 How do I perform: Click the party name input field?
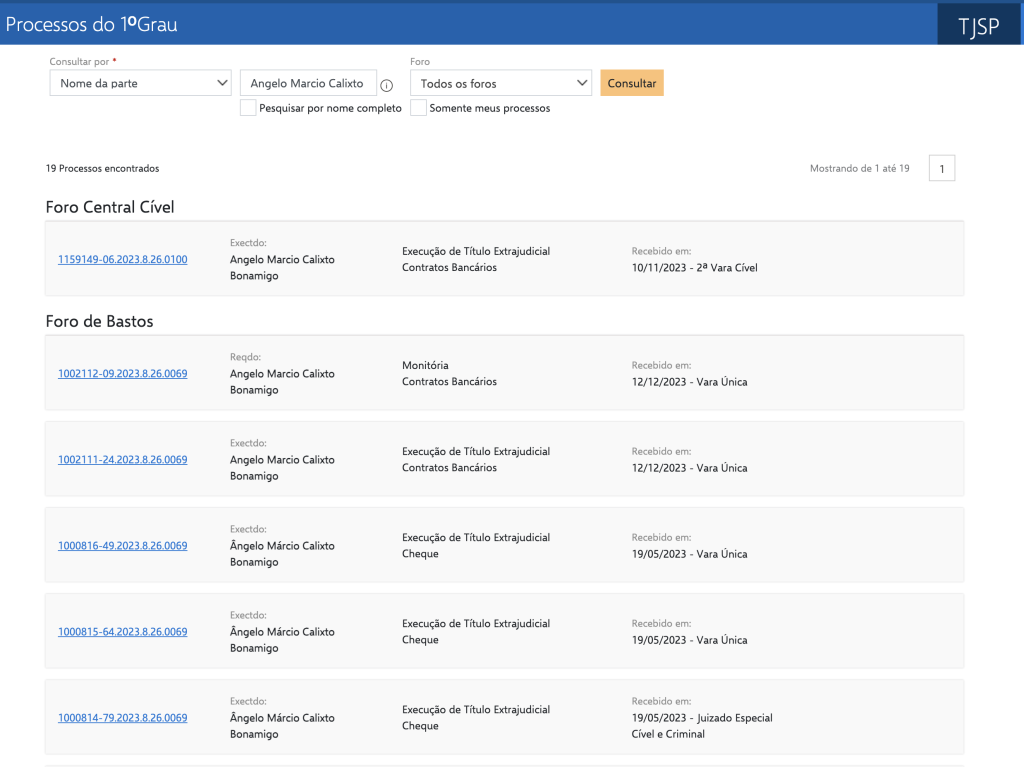coord(308,83)
